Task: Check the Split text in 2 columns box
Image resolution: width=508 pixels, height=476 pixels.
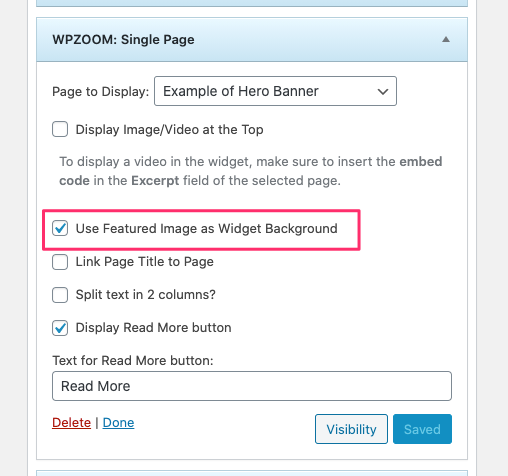Action: pos(60,295)
